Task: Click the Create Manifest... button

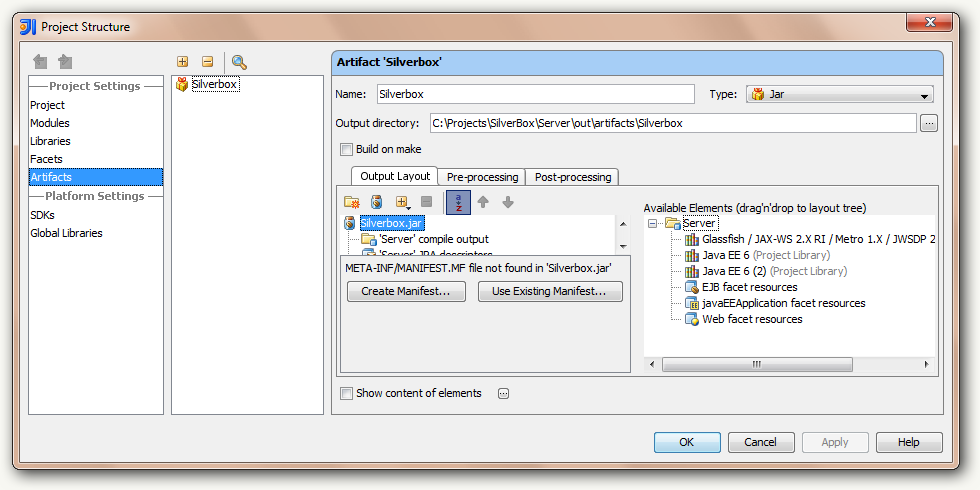Action: coord(406,291)
